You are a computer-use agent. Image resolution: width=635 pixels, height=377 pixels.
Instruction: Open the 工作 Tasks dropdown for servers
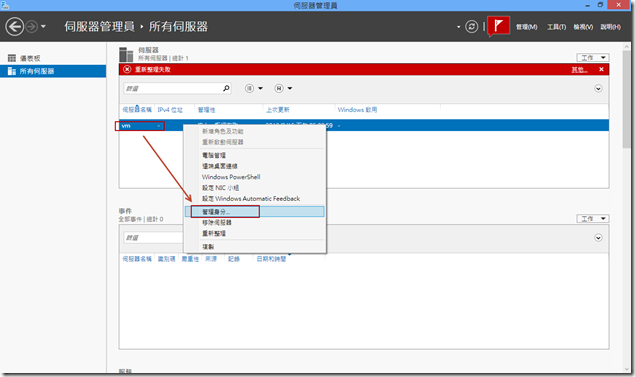click(593, 58)
